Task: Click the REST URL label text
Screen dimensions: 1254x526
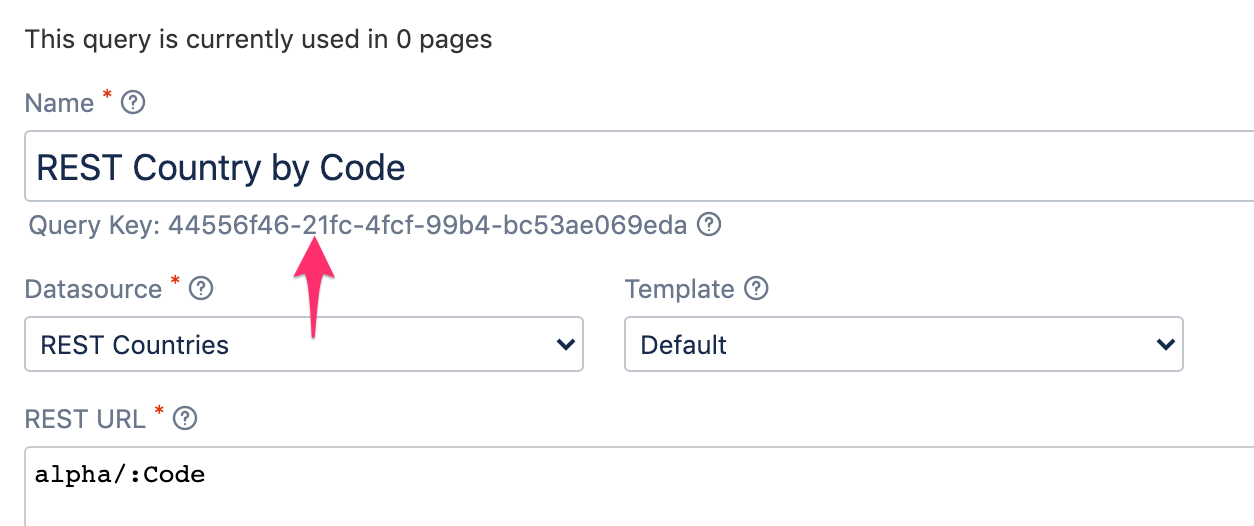Action: point(85,419)
